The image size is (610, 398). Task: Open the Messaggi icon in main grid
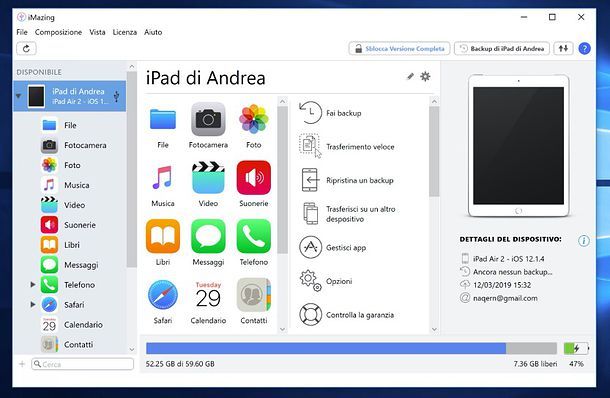point(208,236)
